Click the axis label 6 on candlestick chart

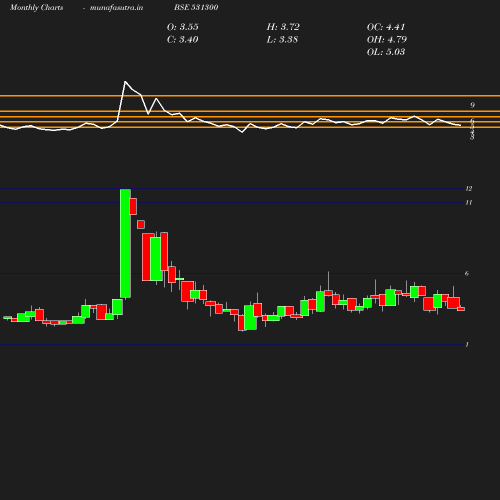coord(467,273)
